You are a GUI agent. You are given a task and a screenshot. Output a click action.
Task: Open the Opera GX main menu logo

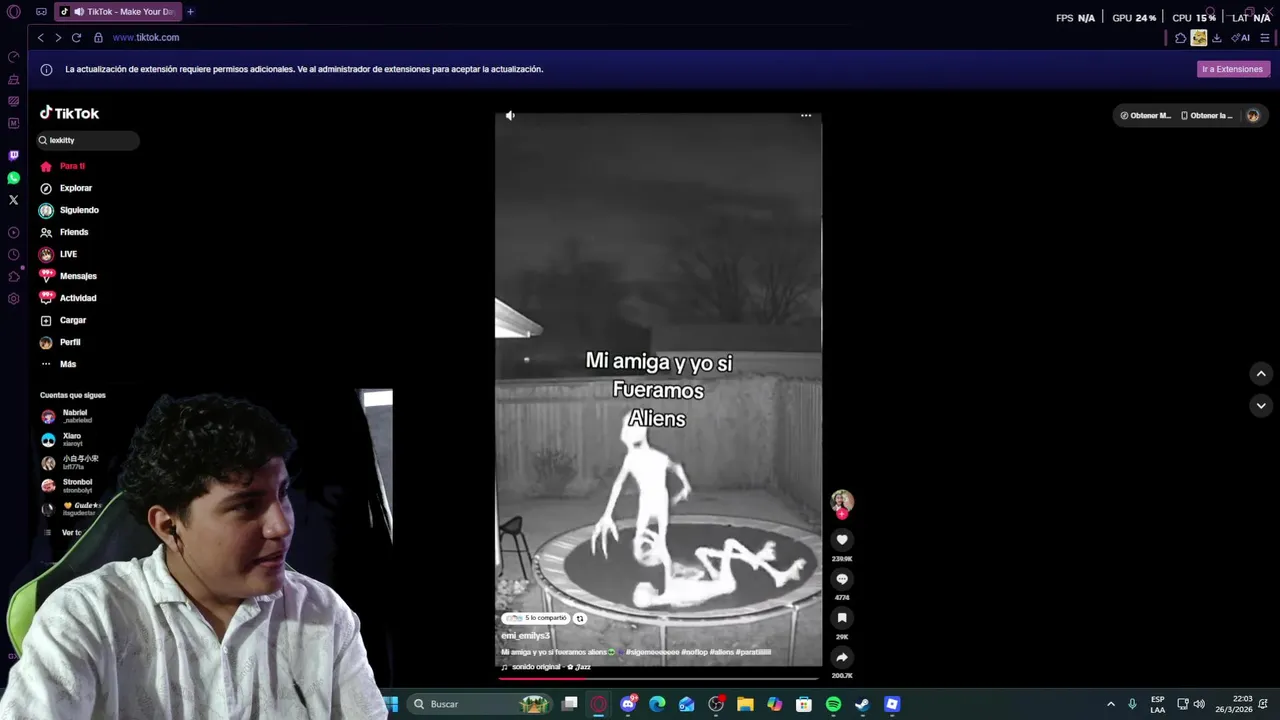(13, 12)
